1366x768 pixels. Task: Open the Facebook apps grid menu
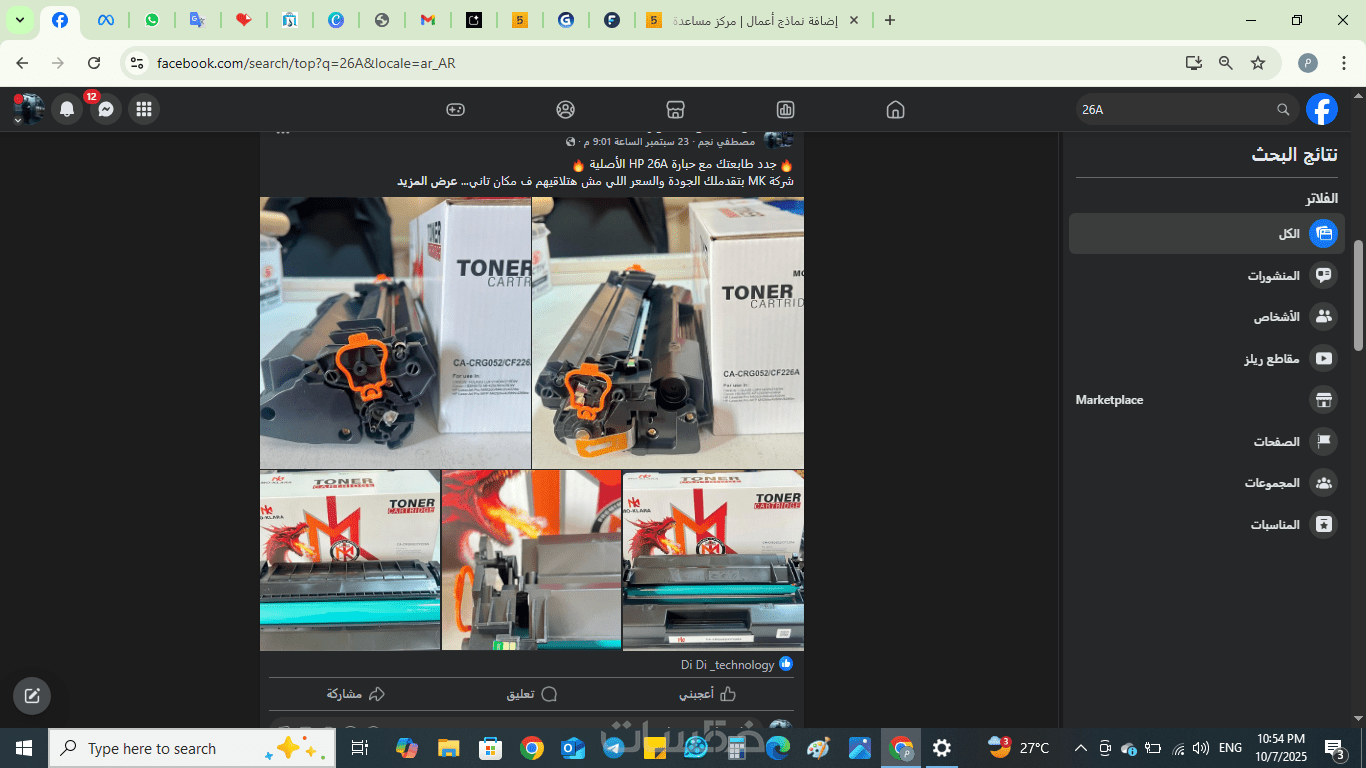[x=143, y=109]
